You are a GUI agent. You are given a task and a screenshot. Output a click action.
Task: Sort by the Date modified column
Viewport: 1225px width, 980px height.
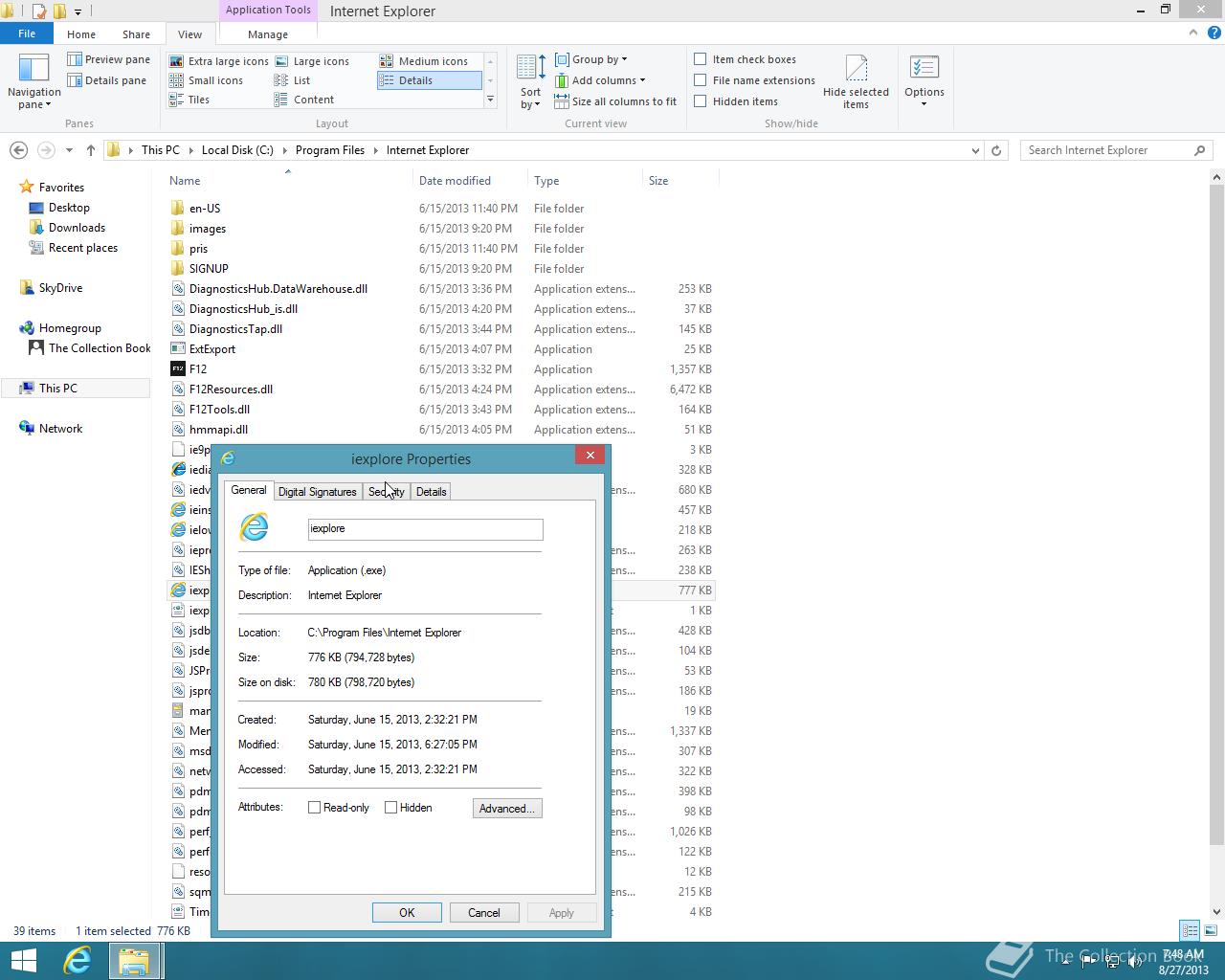(470, 181)
